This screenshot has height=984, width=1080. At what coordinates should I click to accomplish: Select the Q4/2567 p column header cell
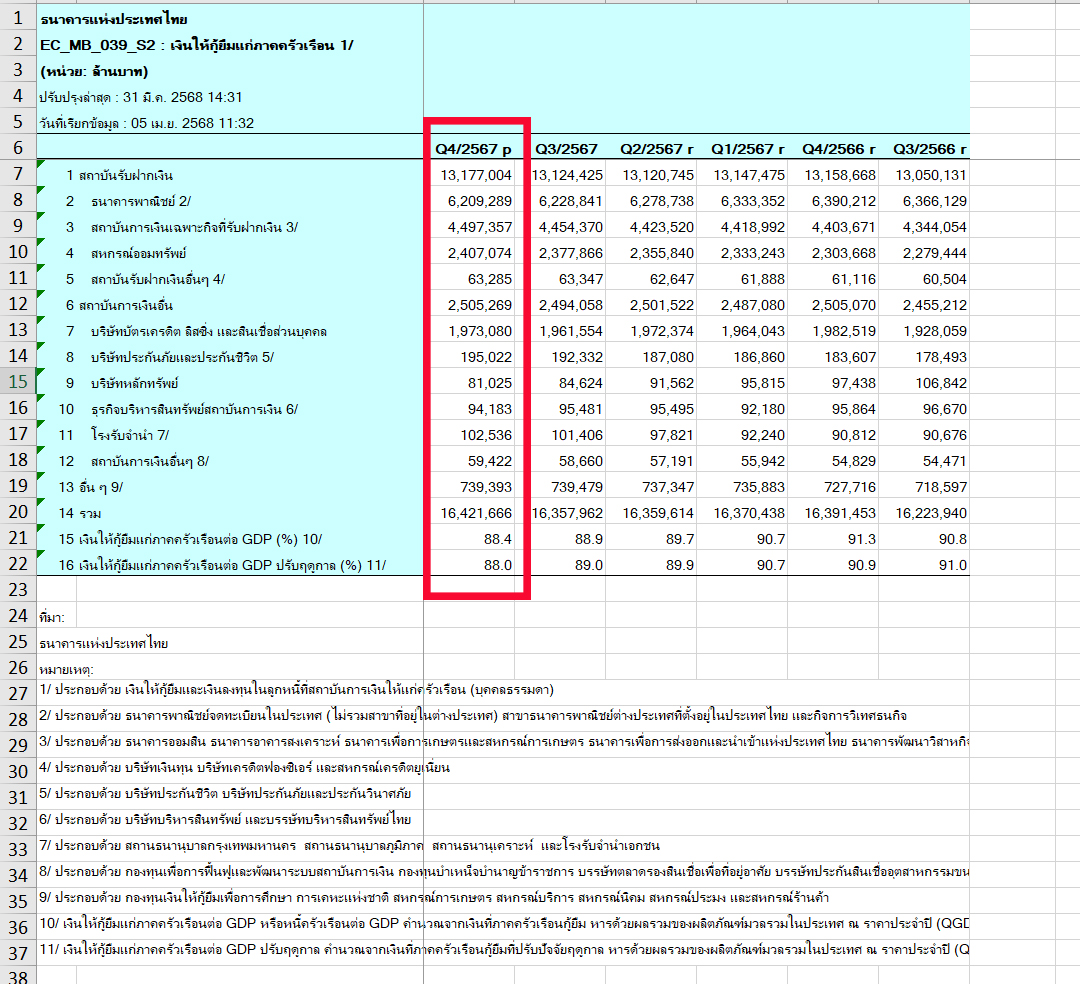(473, 149)
